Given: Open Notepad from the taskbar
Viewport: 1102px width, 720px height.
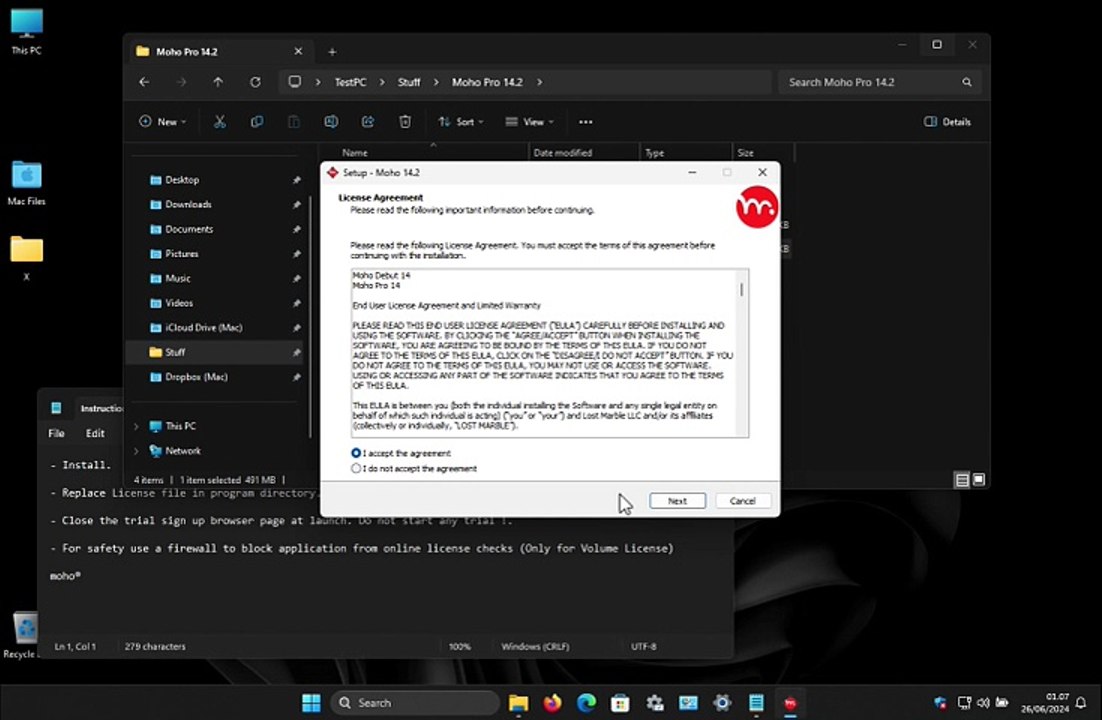Looking at the screenshot, I should coord(756,702).
